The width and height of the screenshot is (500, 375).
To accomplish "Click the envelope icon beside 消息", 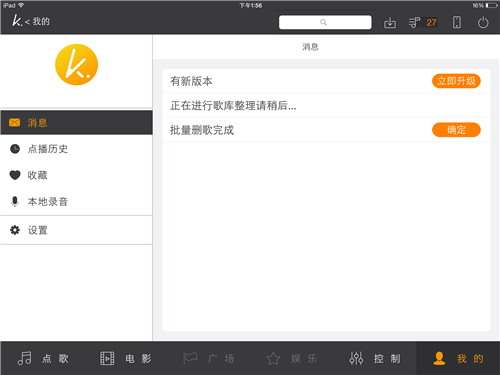I will pyautogui.click(x=14, y=123).
